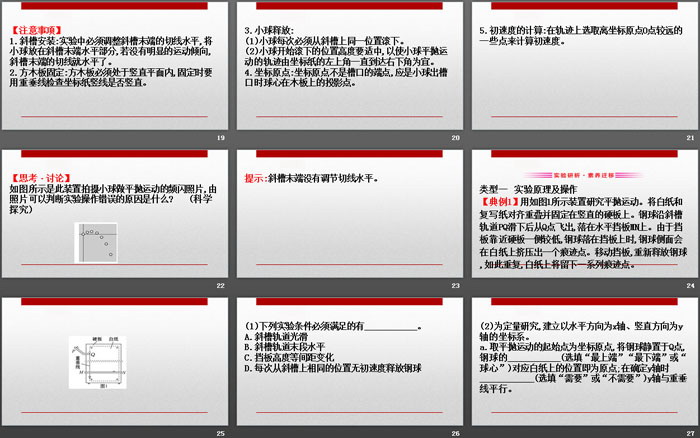Screen dimensions: 700x438
Task: Click the 图1 apparatus figure on slide 25
Action: coord(97,362)
